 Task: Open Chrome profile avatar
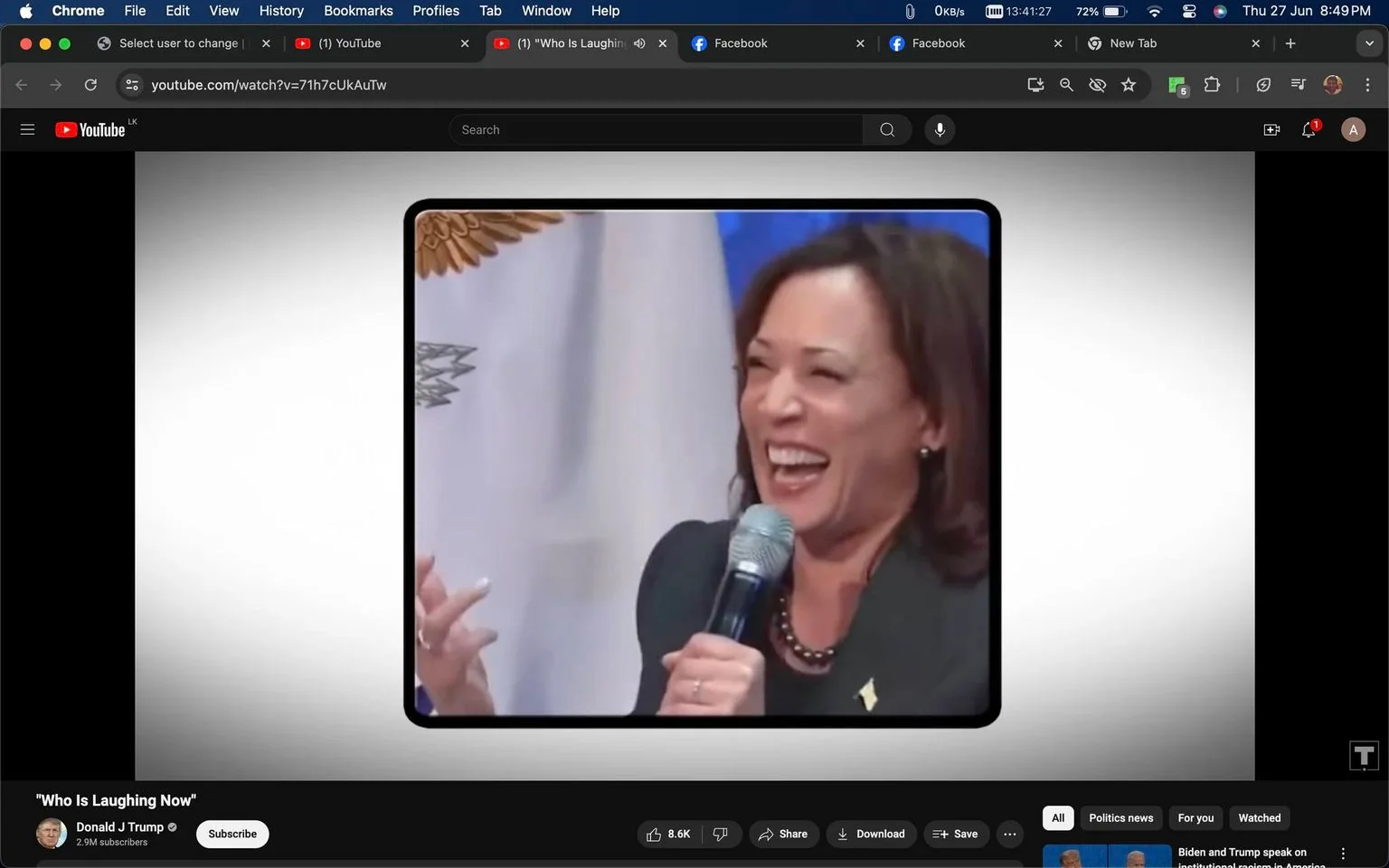click(1332, 84)
